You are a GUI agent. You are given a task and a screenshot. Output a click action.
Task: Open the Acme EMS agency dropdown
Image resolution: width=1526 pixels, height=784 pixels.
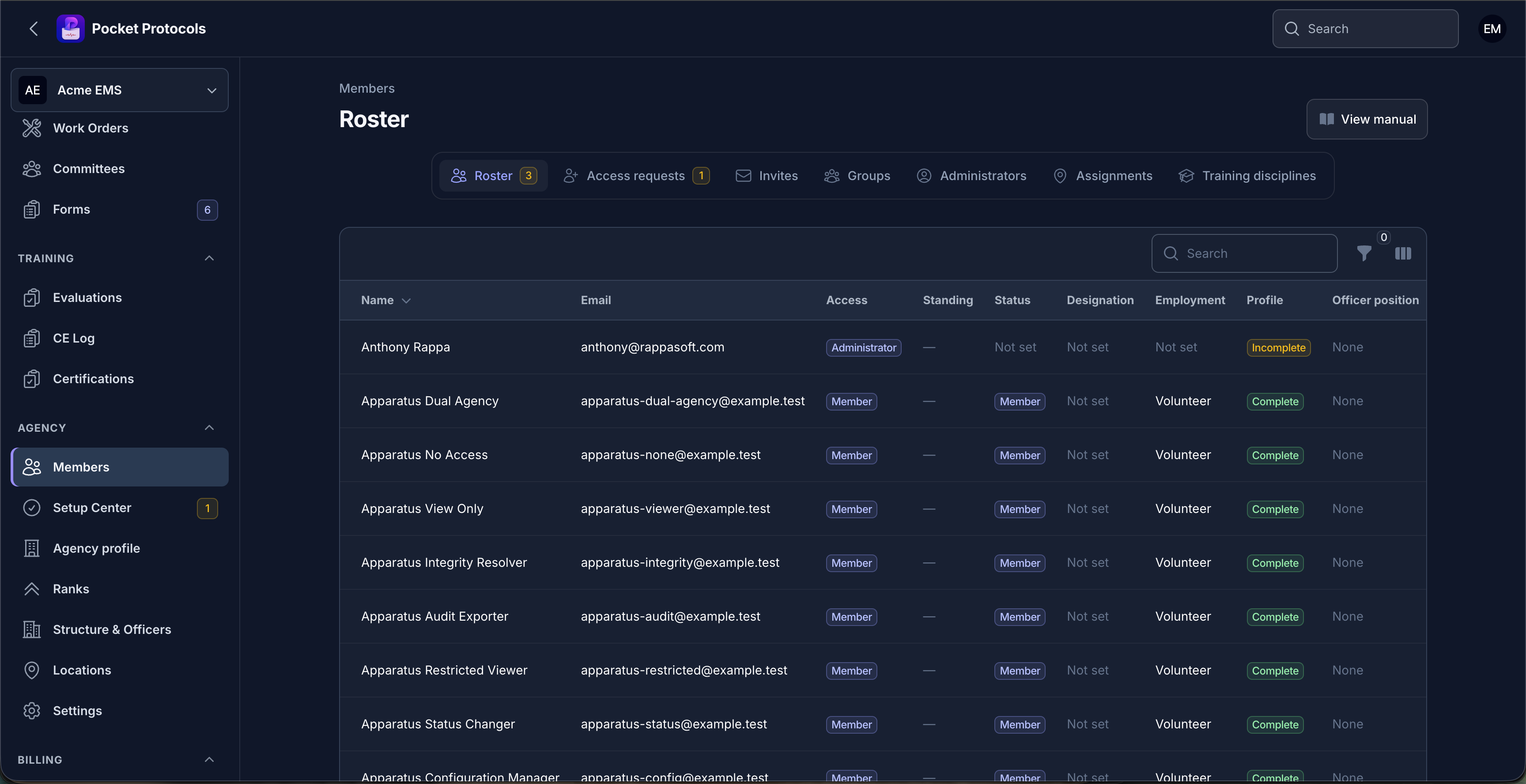pos(120,90)
